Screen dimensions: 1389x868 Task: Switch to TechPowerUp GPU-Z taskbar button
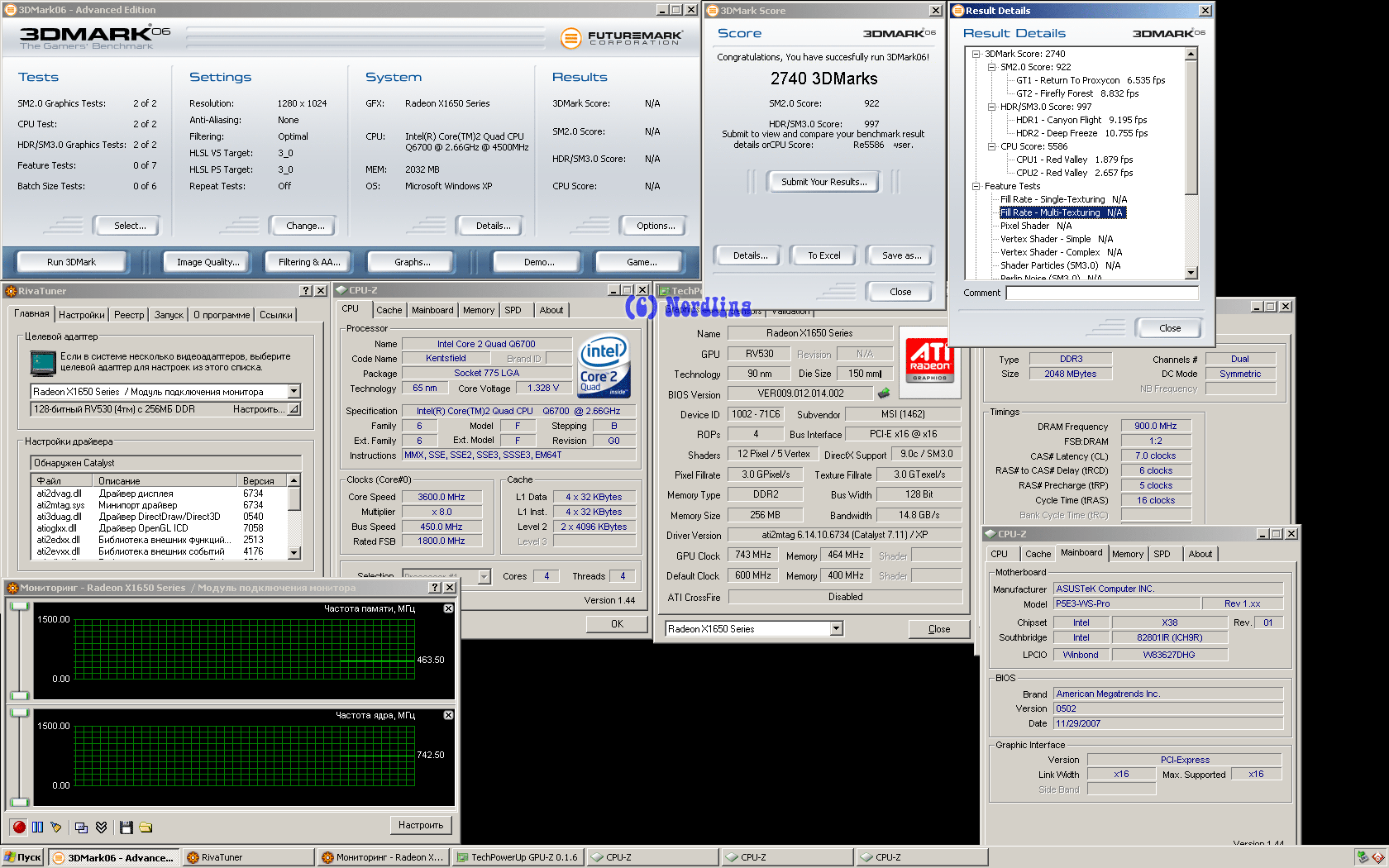[518, 857]
